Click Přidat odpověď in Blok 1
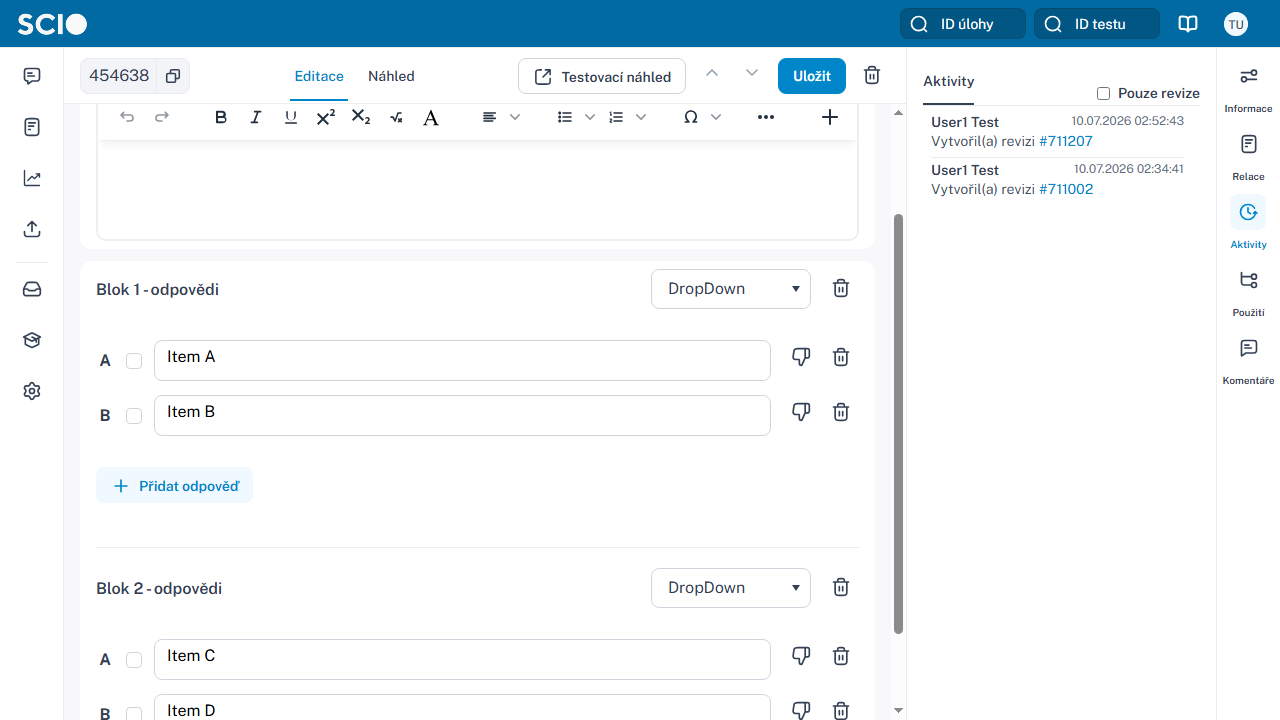 pyautogui.click(x=175, y=486)
